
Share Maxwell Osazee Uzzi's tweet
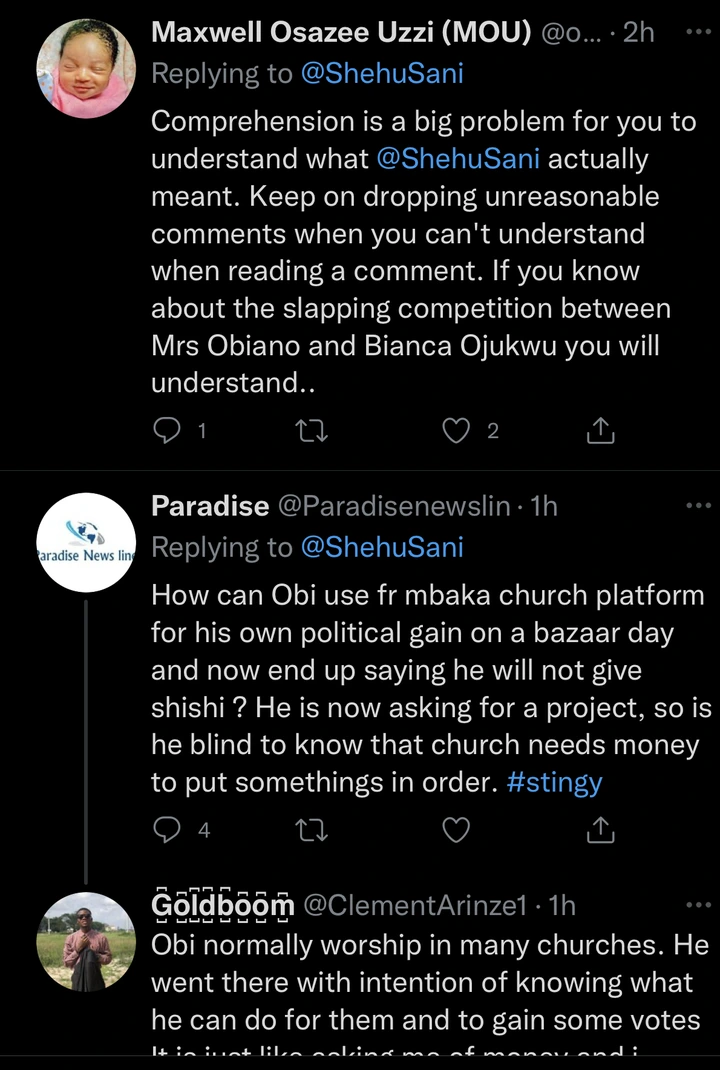[x=599, y=431]
